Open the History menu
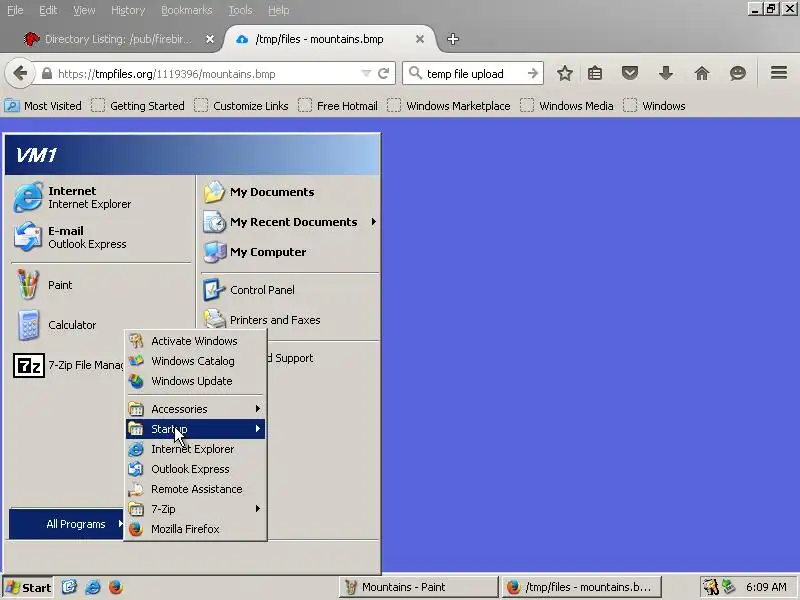Image resolution: width=800 pixels, height=600 pixels. point(128,10)
